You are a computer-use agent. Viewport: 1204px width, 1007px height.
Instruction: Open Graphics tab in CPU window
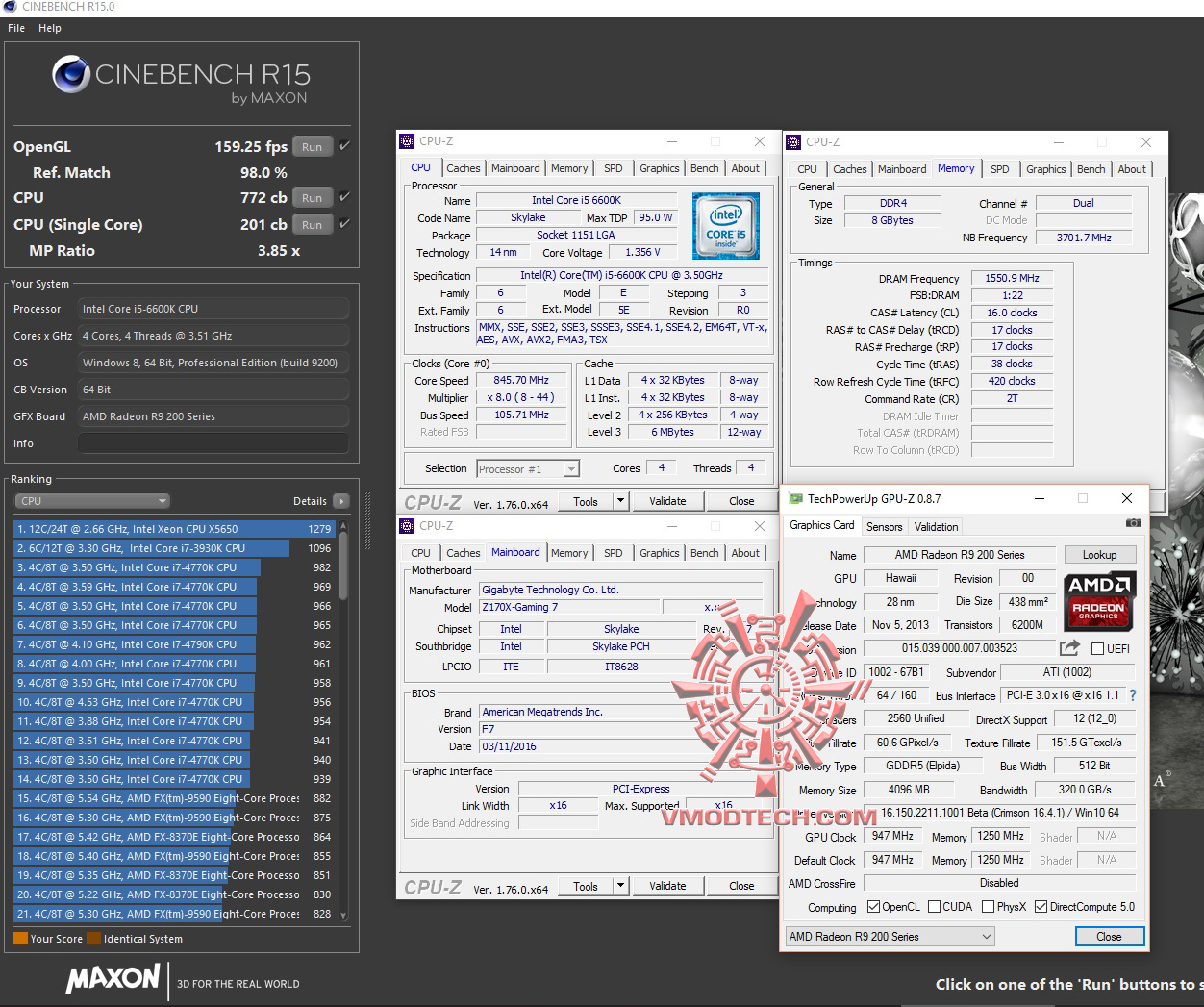point(659,168)
